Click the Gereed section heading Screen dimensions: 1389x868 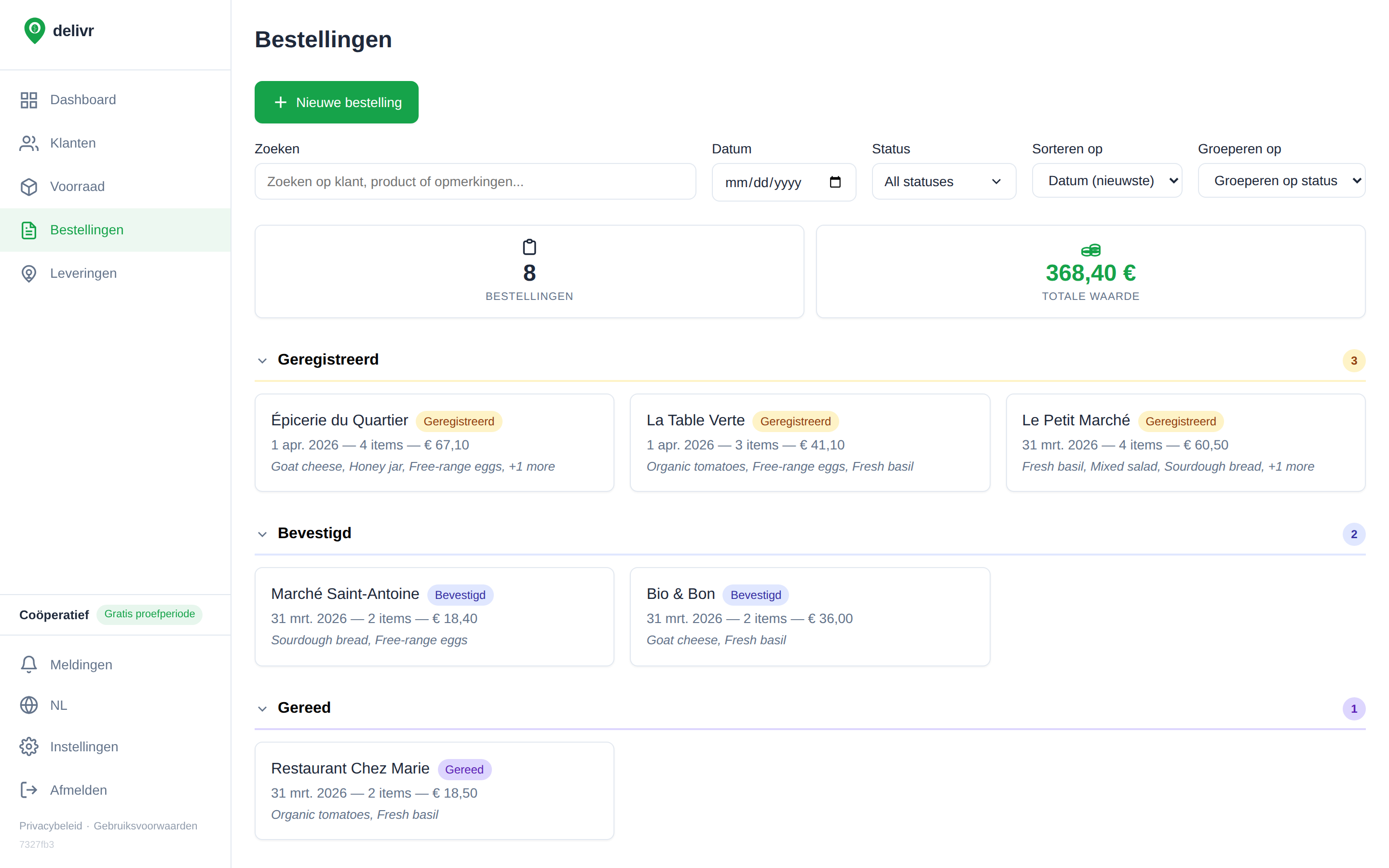pyautogui.click(x=304, y=707)
